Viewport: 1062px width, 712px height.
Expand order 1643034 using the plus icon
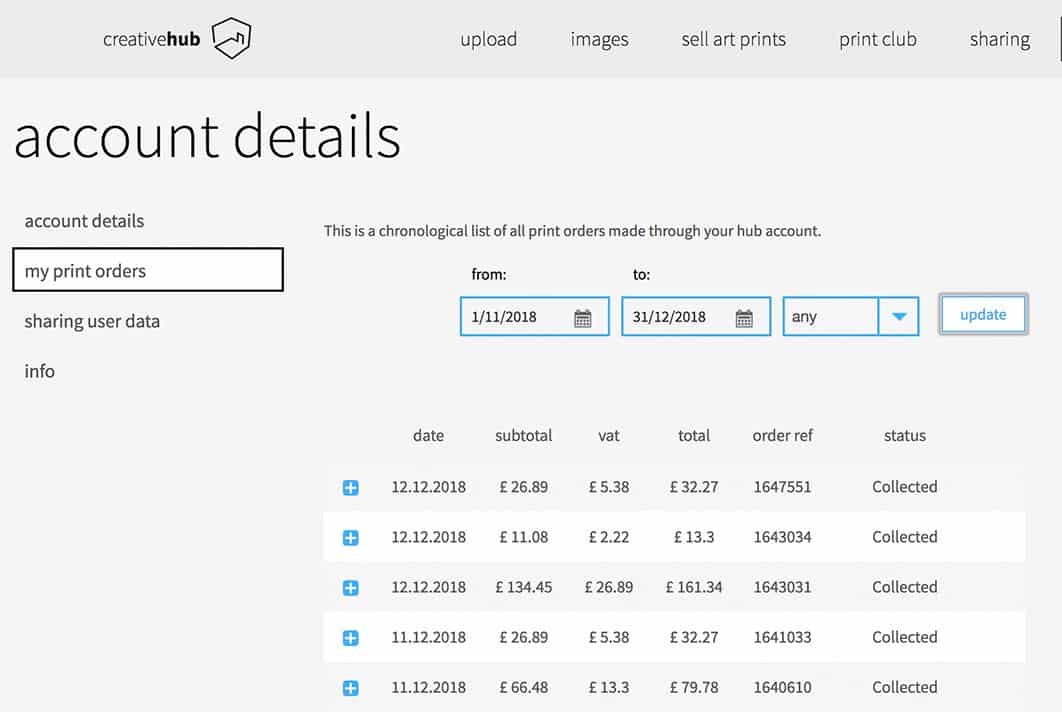pos(351,538)
